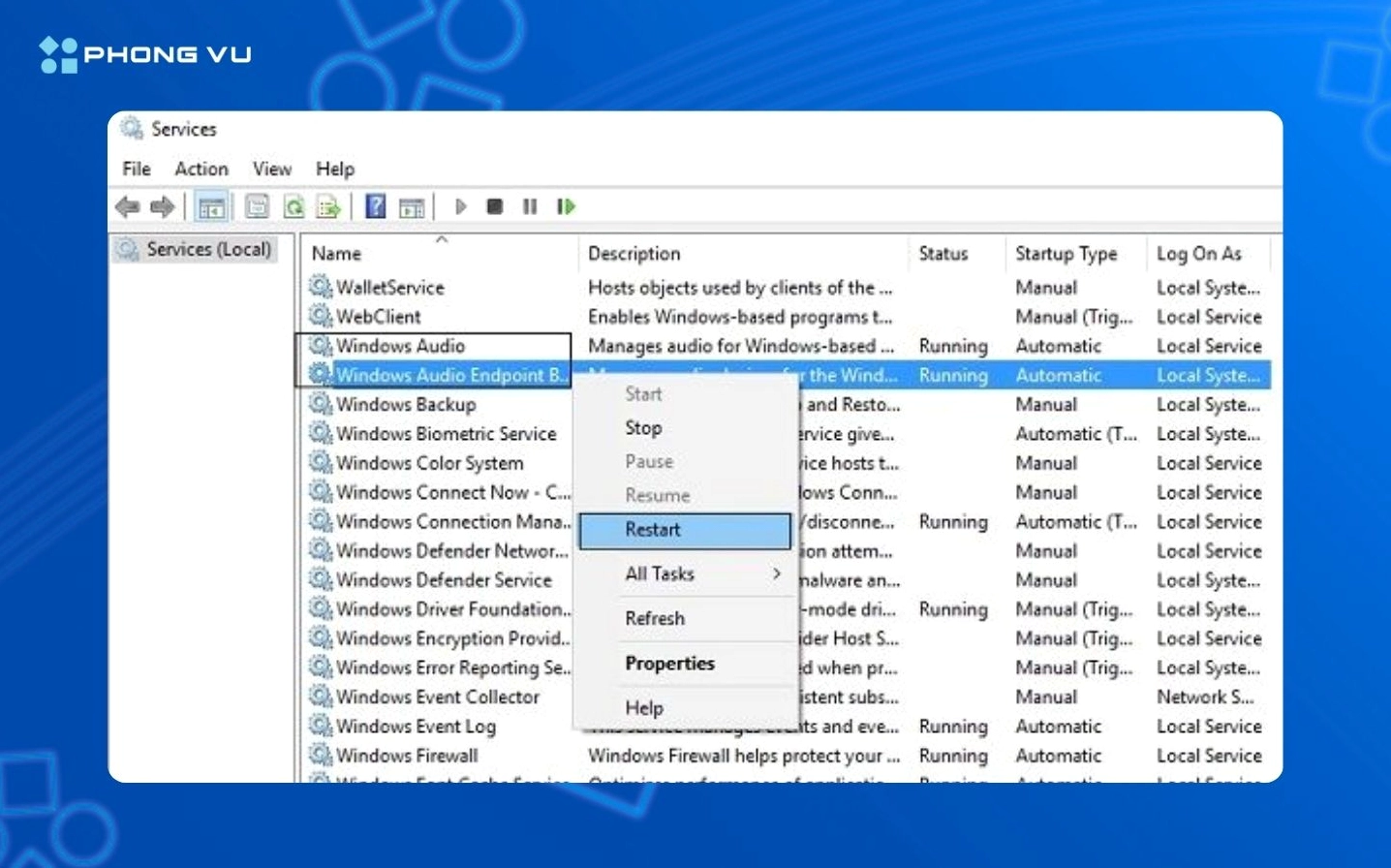
Task: Select the Windows Color System service
Action: point(429,463)
